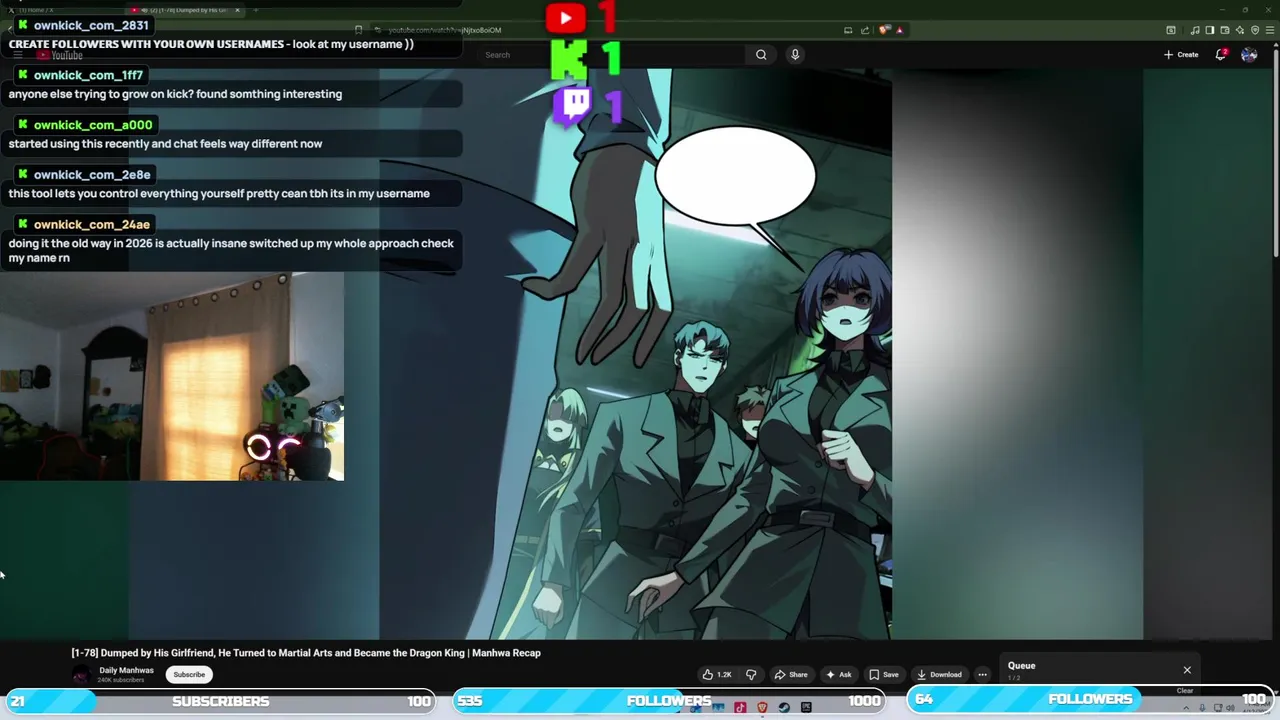Open the browser hamburger main menu
This screenshot has height=720, width=1280.
coord(1270,30)
